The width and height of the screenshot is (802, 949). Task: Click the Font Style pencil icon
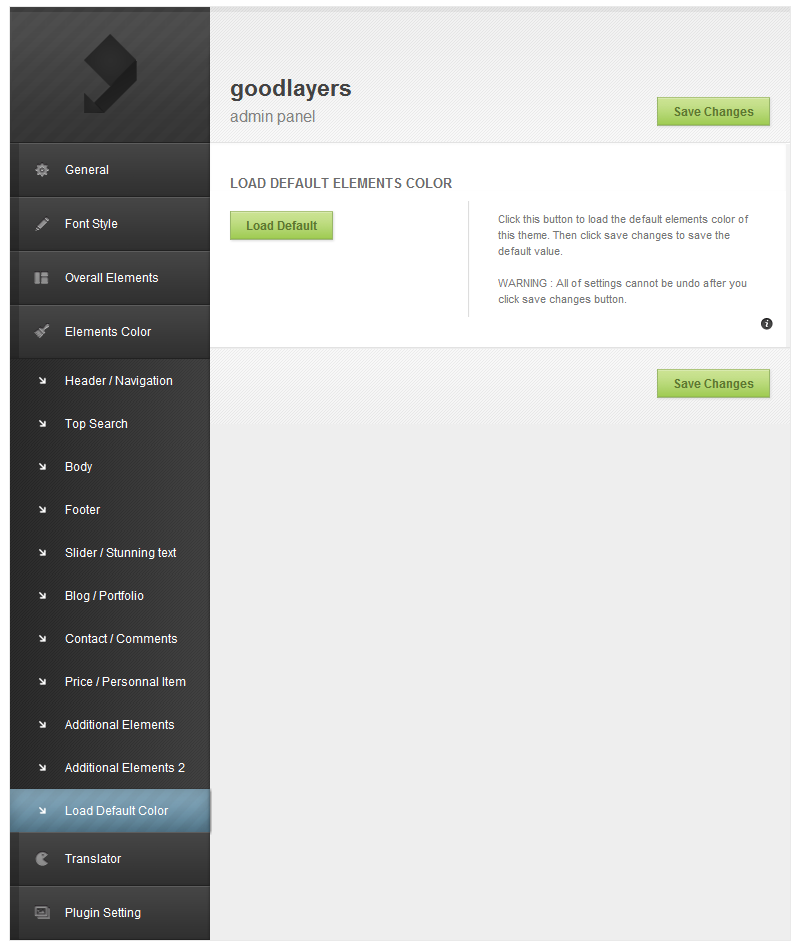42,224
